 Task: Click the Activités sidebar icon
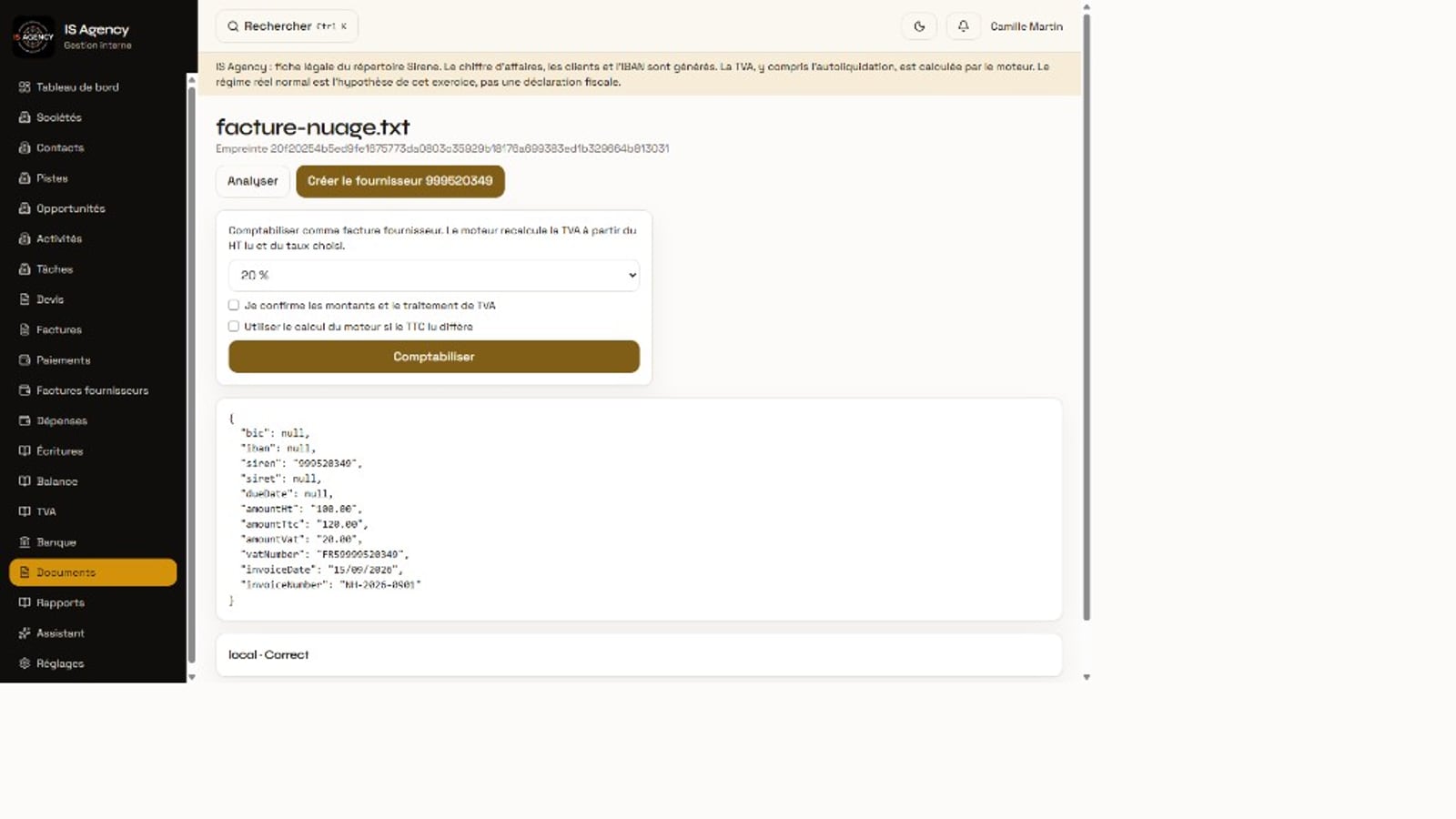[25, 238]
